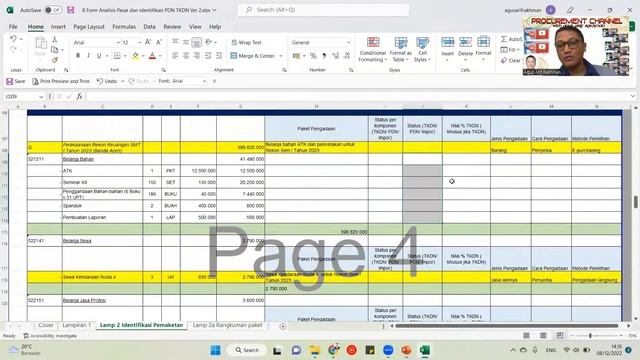Switch to the Formulas tab
The width and height of the screenshot is (640, 360).
pyautogui.click(x=124, y=27)
